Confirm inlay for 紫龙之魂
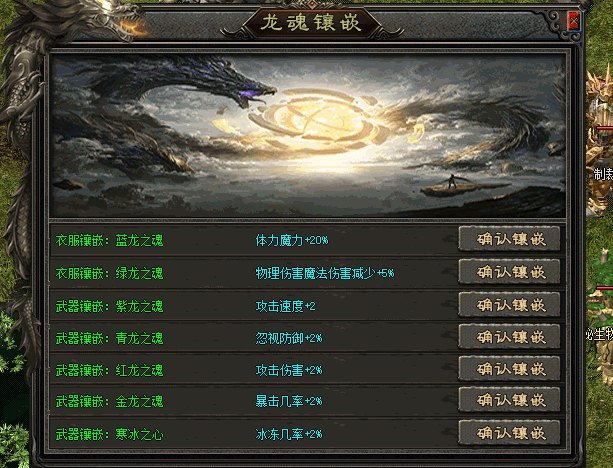This screenshot has width=613, height=468. pyautogui.click(x=509, y=304)
